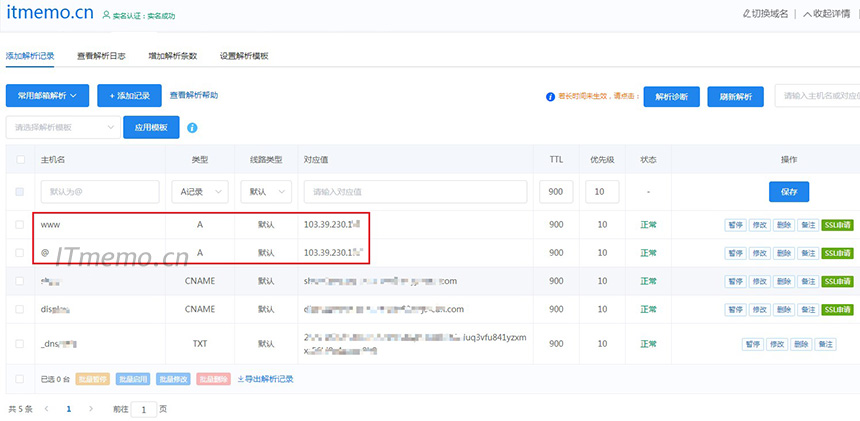The image size is (860, 421).
Task: Focus the 前往 page number input
Action: 144,409
